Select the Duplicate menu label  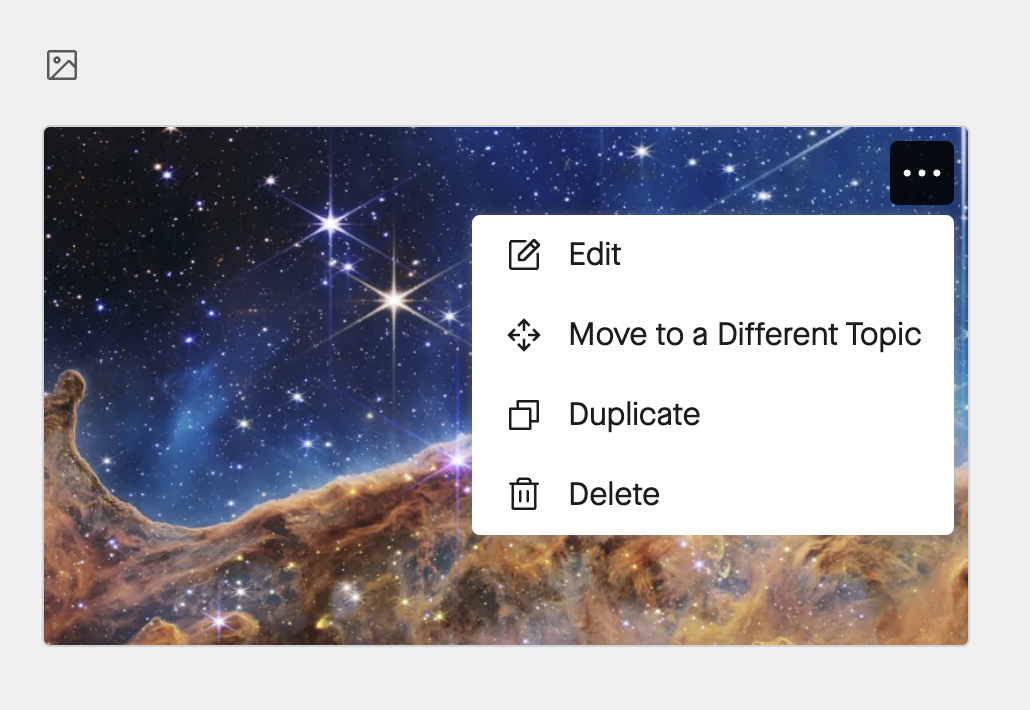click(634, 415)
